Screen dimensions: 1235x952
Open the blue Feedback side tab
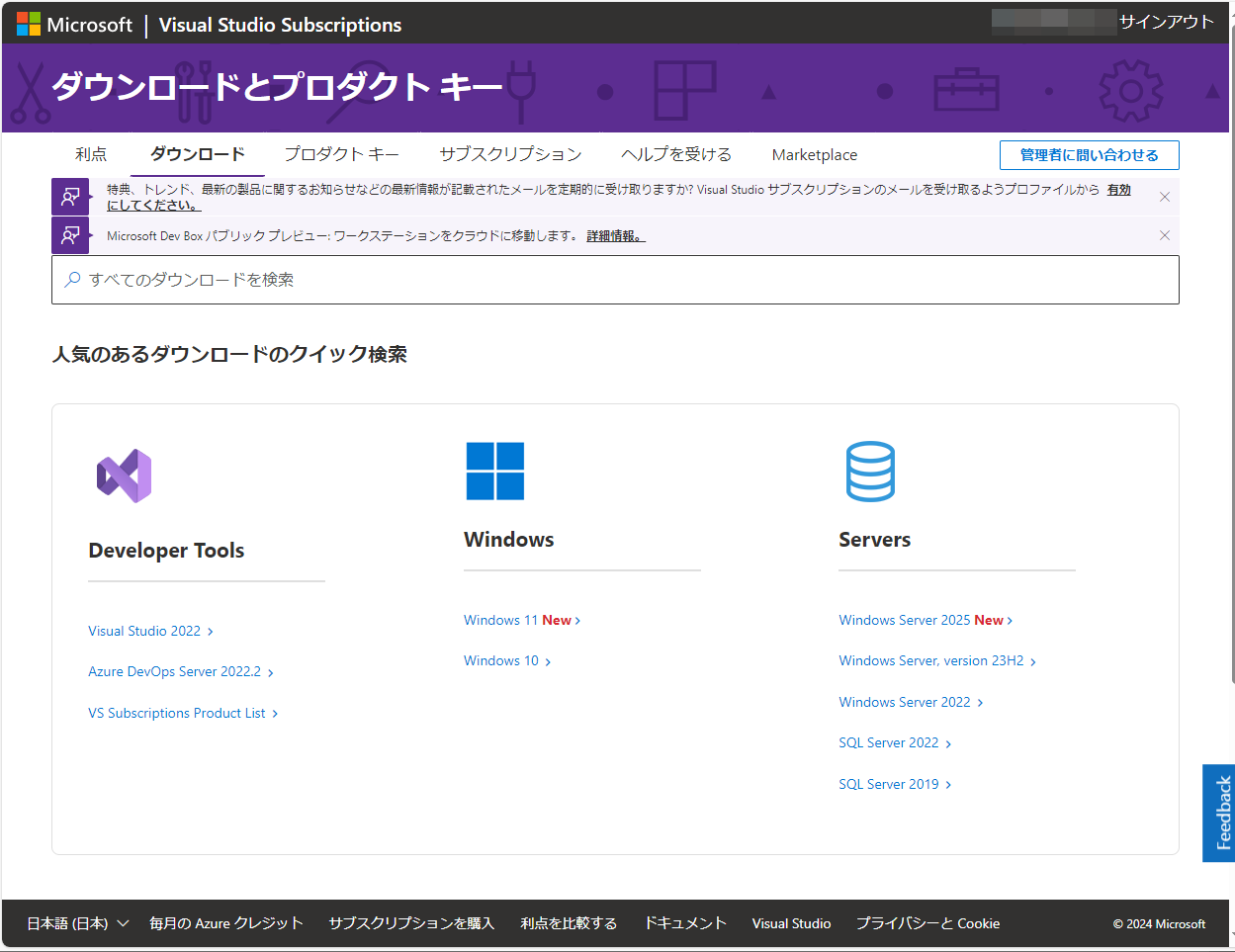pos(1219,813)
